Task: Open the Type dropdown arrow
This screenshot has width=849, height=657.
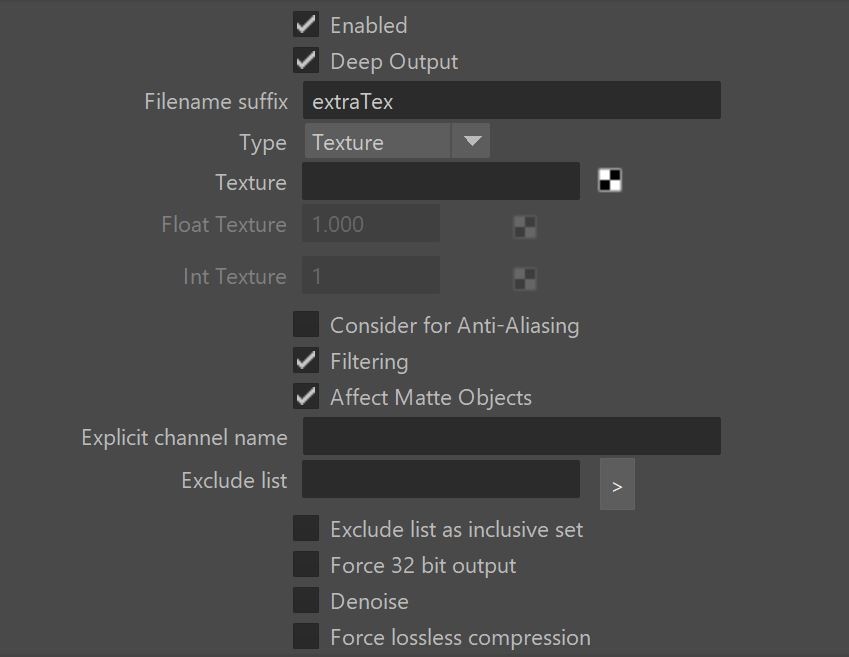Action: pos(472,141)
